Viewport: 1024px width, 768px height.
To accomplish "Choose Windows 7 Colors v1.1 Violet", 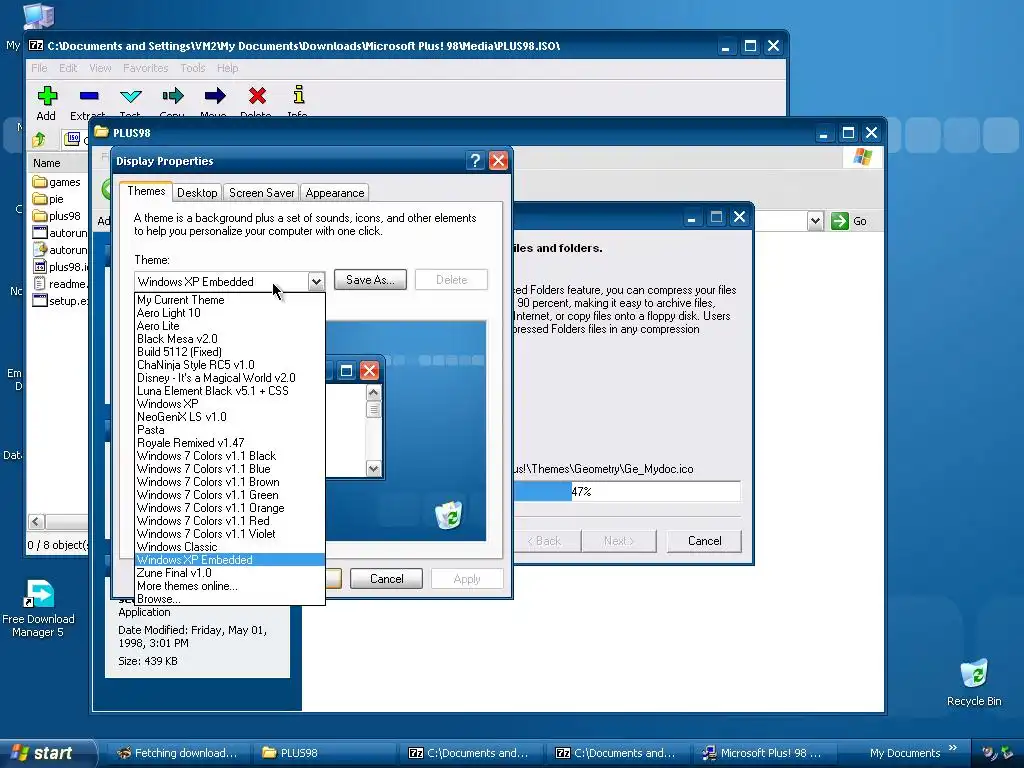I will coord(229,534).
